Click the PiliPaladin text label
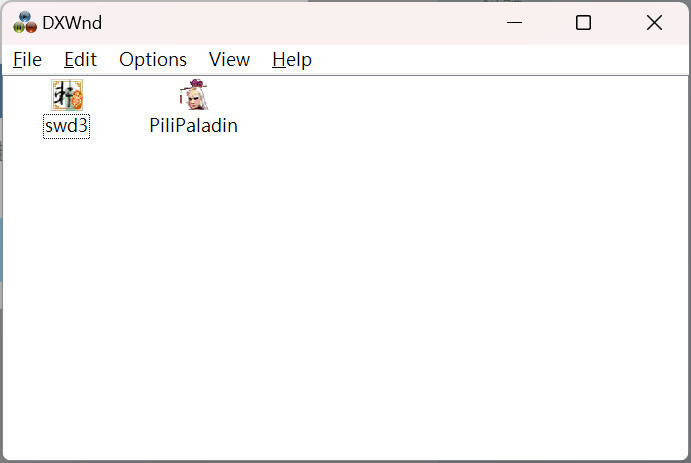Screen dimensions: 691x463 coord(193,126)
